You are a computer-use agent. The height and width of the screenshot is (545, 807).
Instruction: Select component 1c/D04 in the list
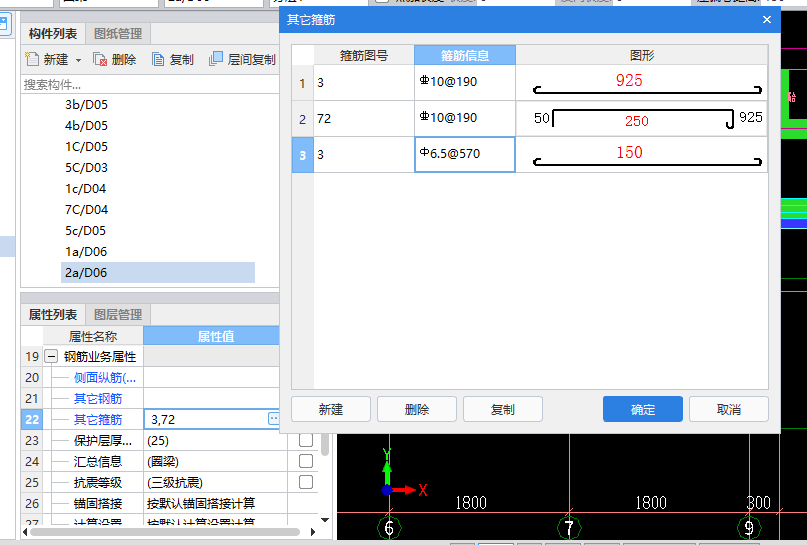pos(85,189)
